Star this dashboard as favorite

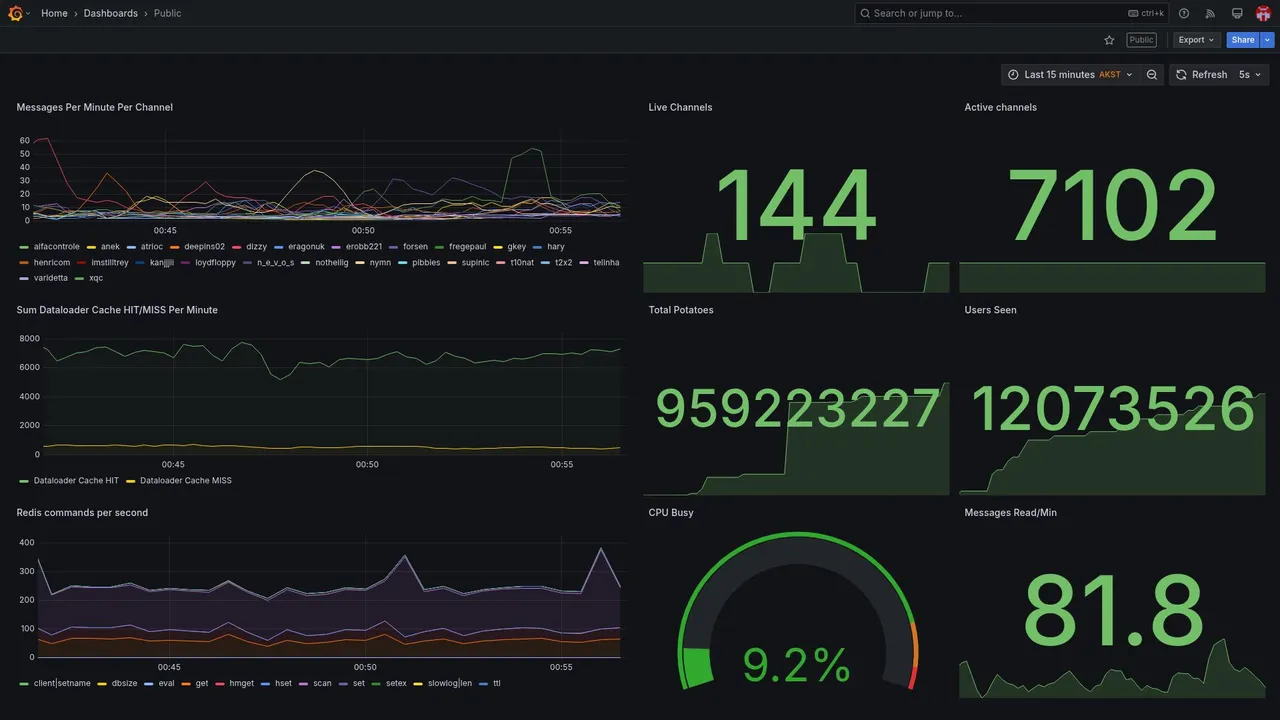click(1109, 40)
